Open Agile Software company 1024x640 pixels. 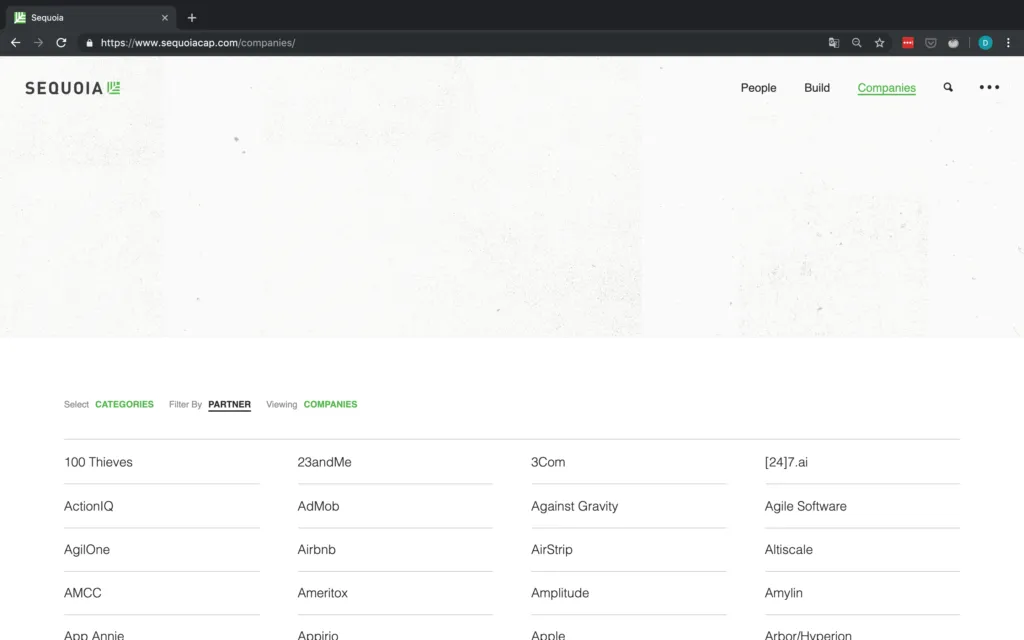click(805, 506)
